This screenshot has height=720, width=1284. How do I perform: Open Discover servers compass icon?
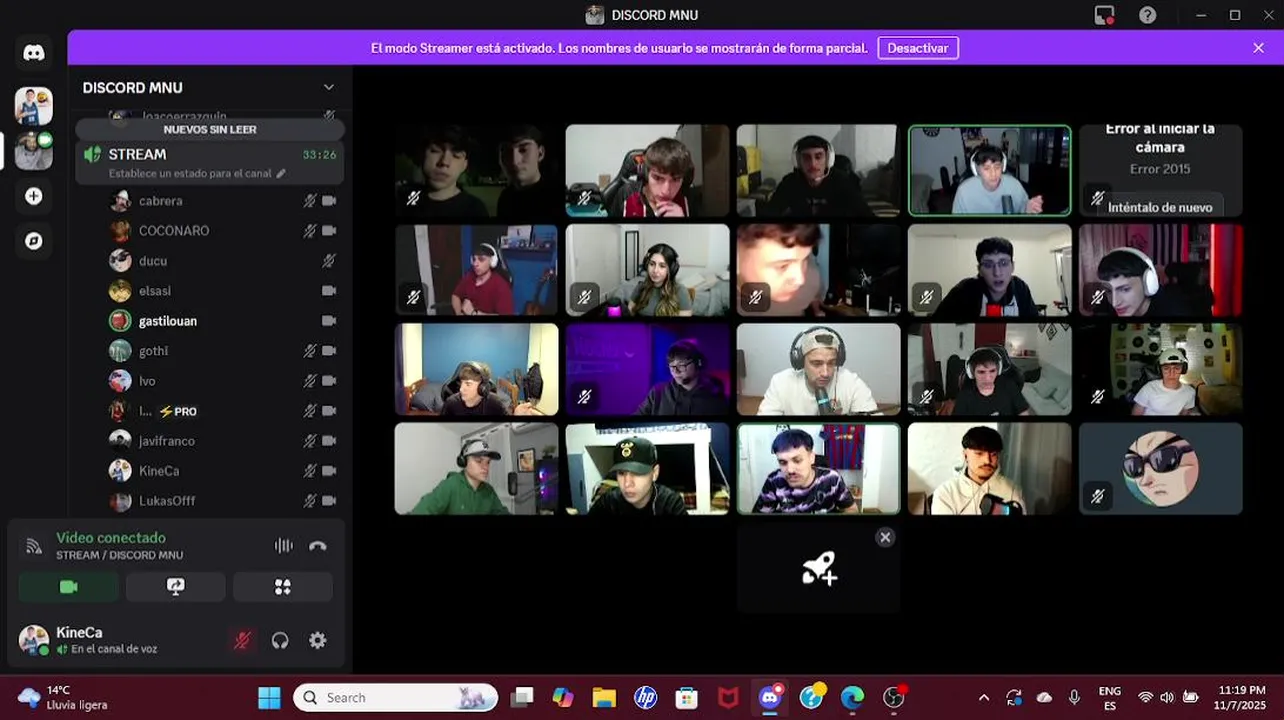point(34,241)
